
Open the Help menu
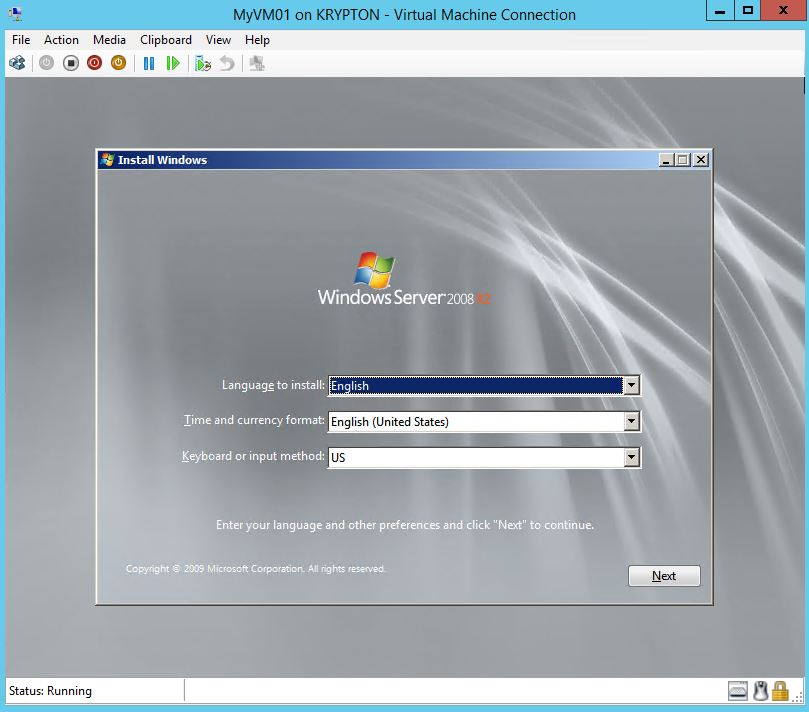click(x=257, y=40)
